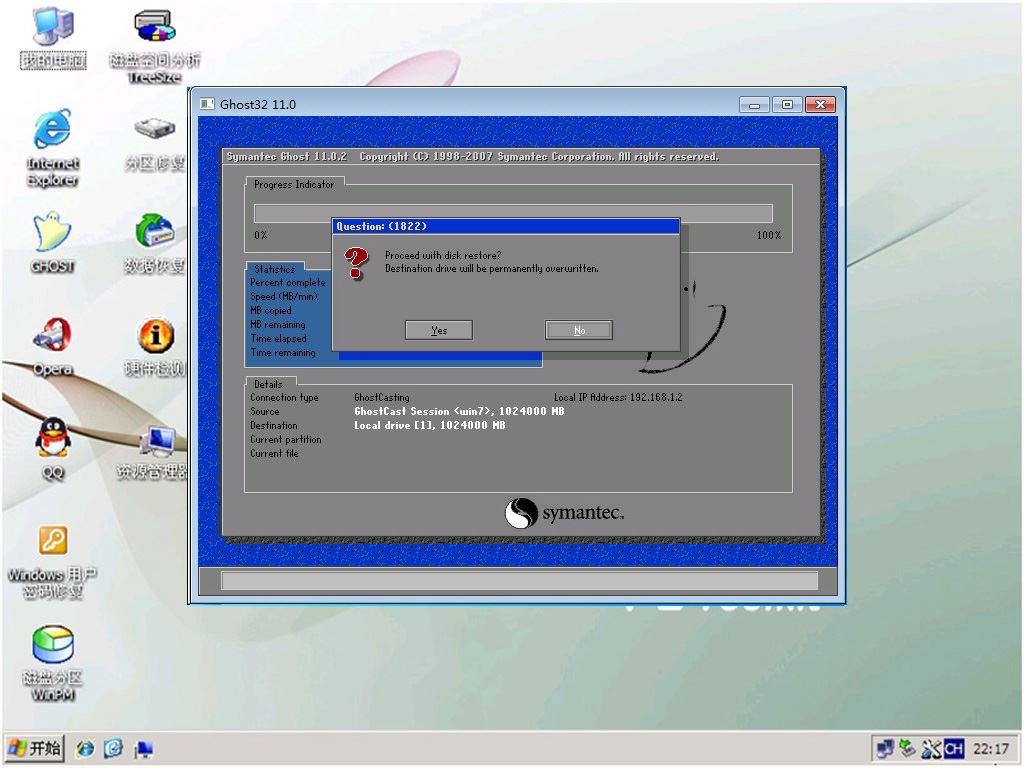
Task: Click the system clock showing 22:17
Action: click(x=991, y=748)
